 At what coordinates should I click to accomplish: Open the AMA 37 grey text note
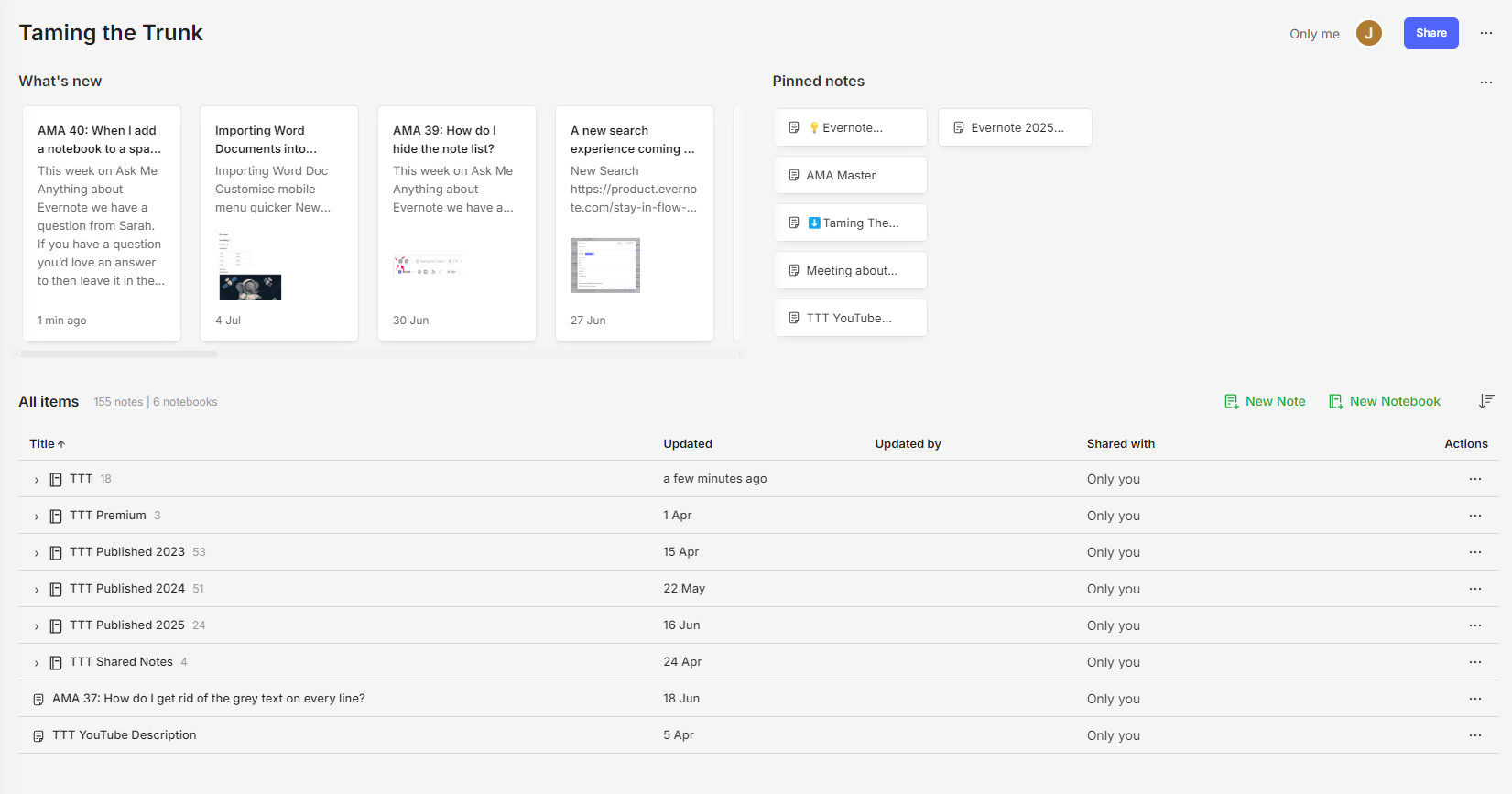[209, 699]
